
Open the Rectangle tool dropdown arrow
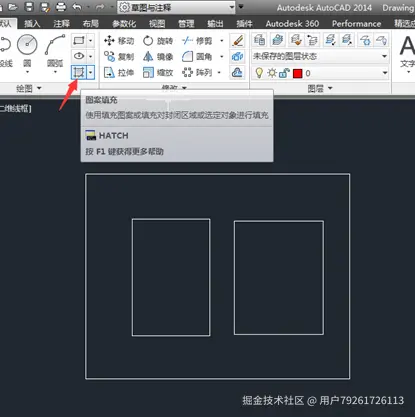coord(91,41)
